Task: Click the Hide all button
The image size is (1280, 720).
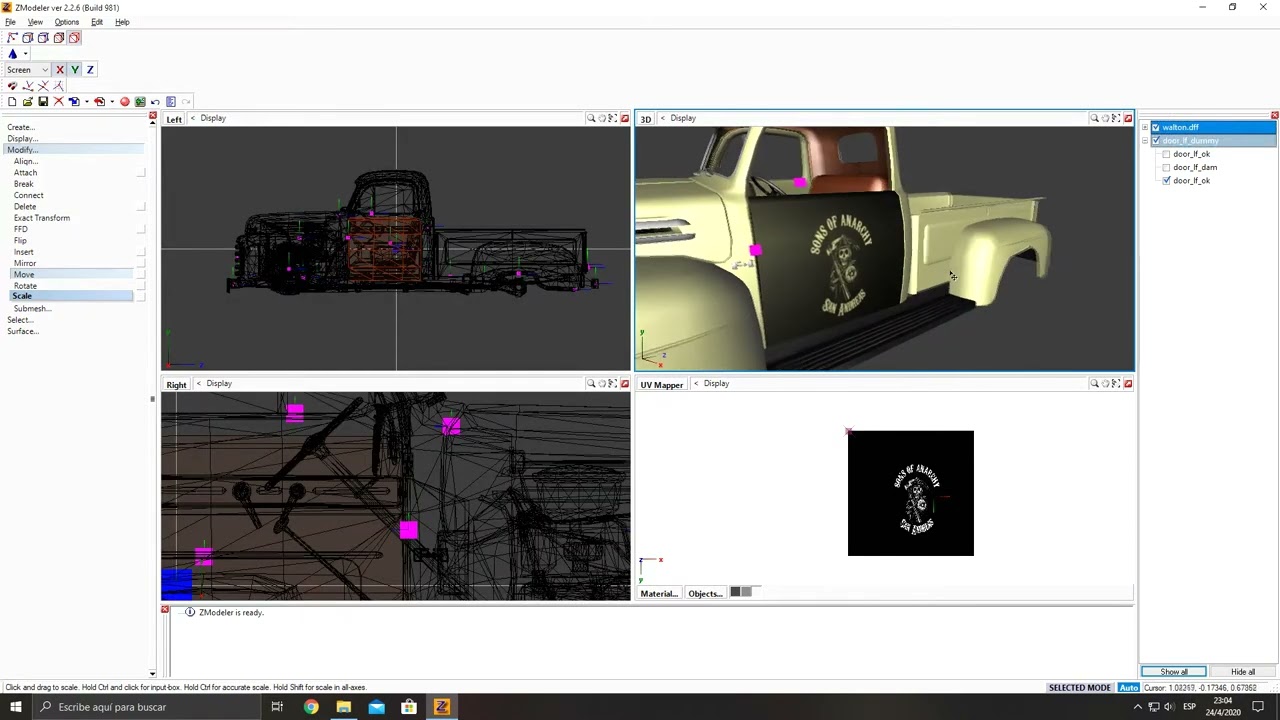Action: (x=1243, y=672)
